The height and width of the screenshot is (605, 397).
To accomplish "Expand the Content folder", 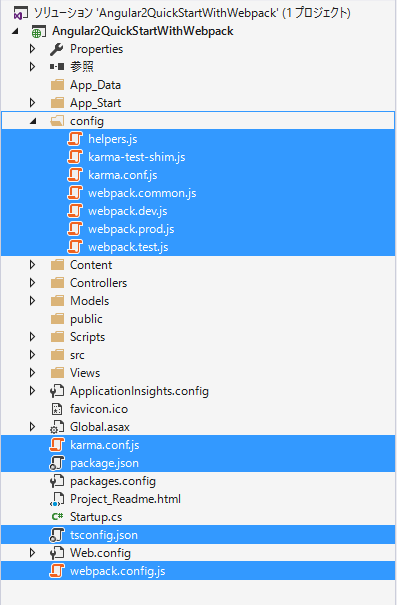I will pyautogui.click(x=33, y=265).
